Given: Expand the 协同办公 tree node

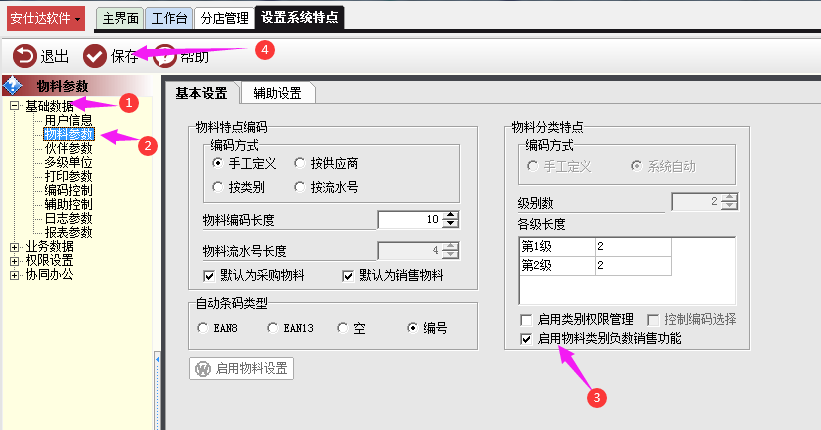Looking at the screenshot, I should [x=15, y=274].
